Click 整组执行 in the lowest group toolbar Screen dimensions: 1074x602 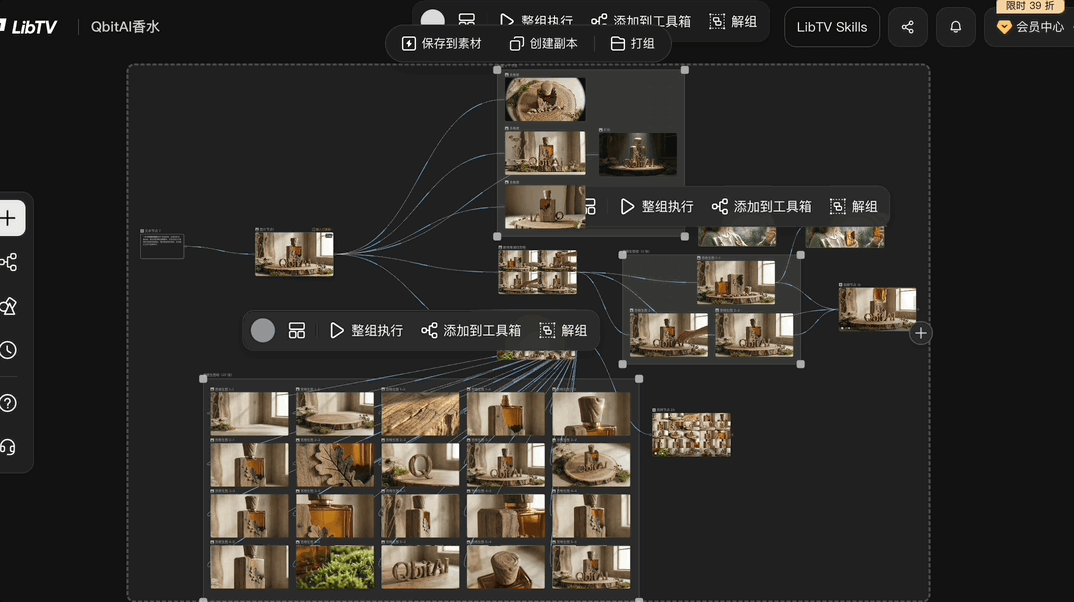(x=366, y=330)
